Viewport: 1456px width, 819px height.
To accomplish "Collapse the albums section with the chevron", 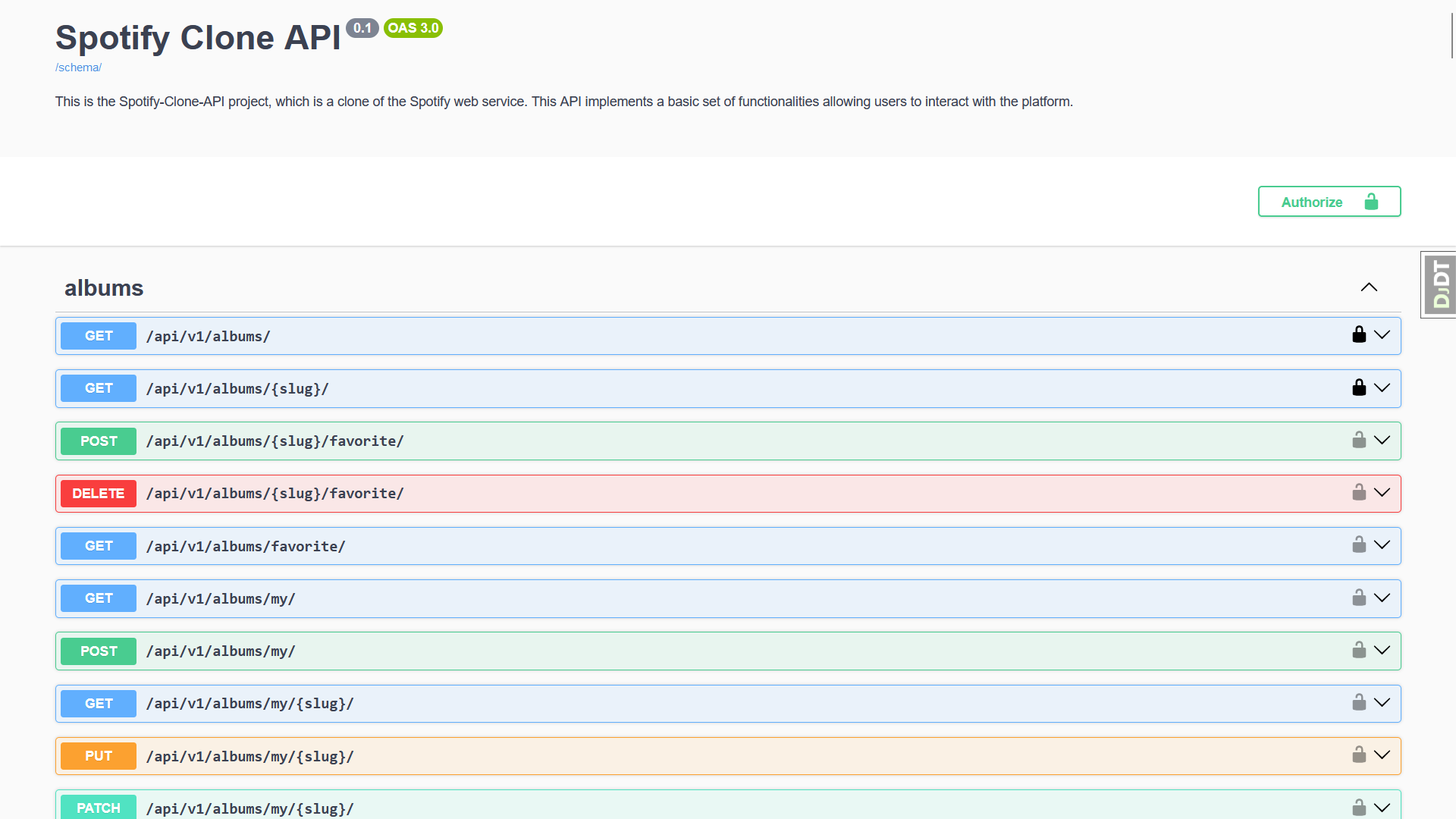I will (x=1368, y=287).
